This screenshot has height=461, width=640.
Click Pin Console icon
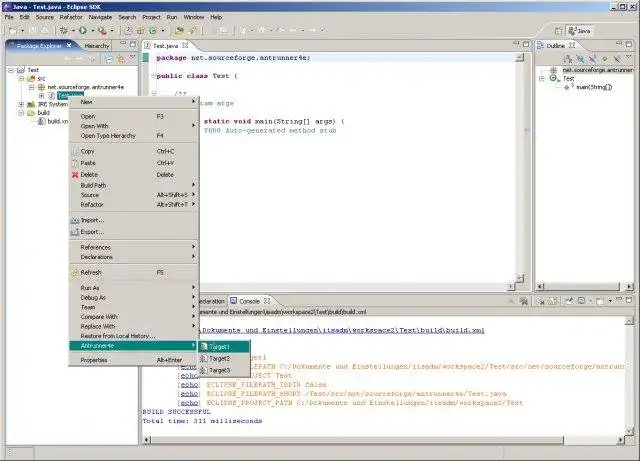point(569,301)
